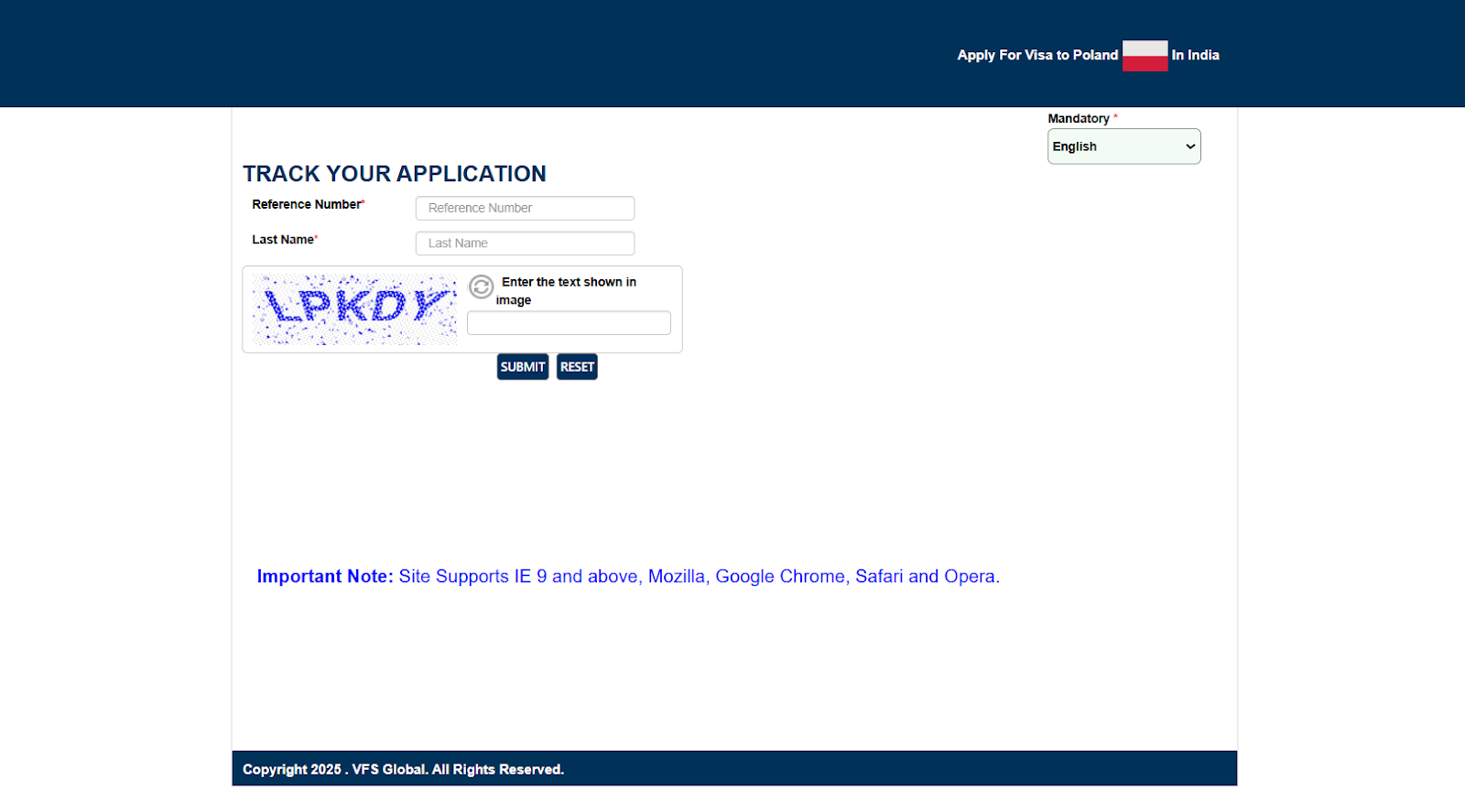The width and height of the screenshot is (1465, 812).
Task: Click the Copyright 2025 VFS Global footer text
Action: 403,769
